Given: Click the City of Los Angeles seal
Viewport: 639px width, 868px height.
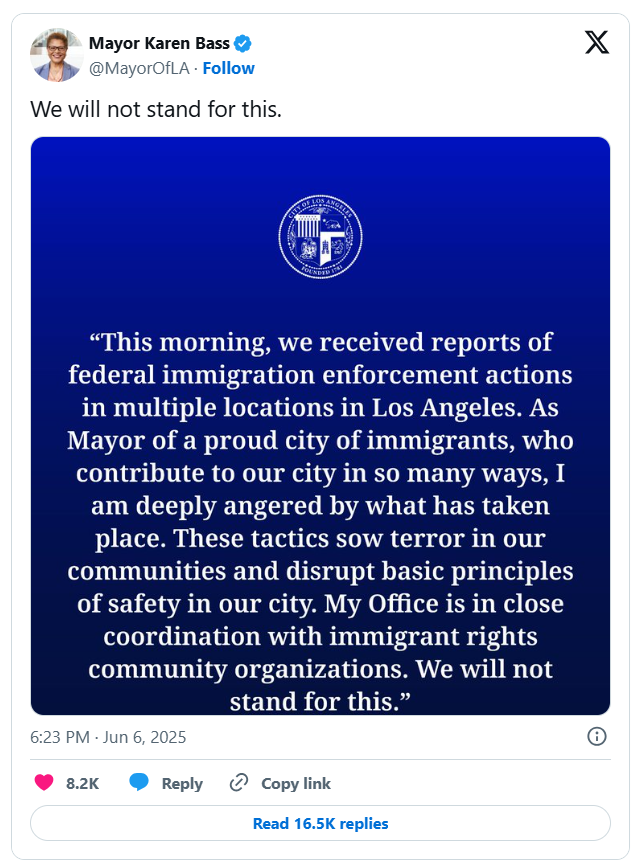Looking at the screenshot, I should point(320,237).
